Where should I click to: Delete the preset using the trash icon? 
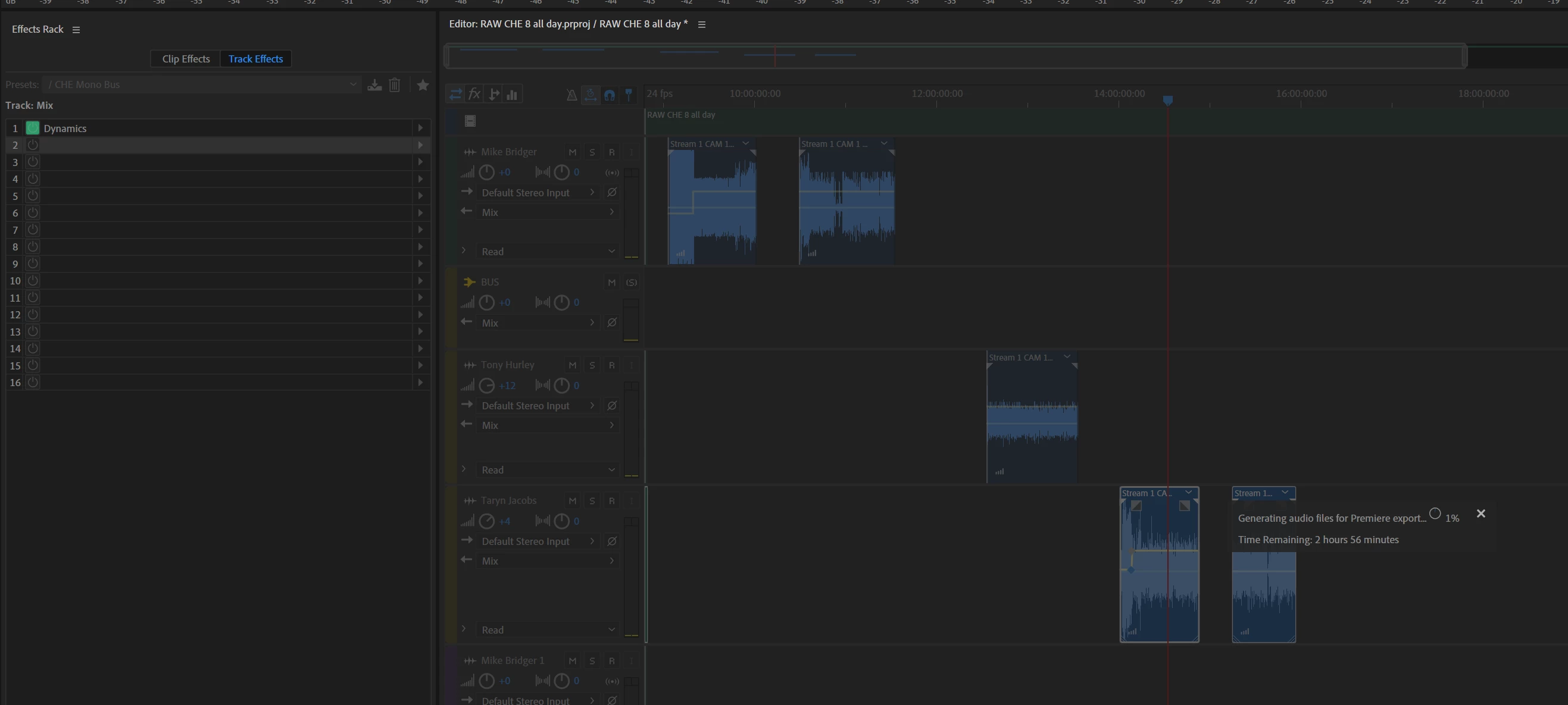coord(395,84)
